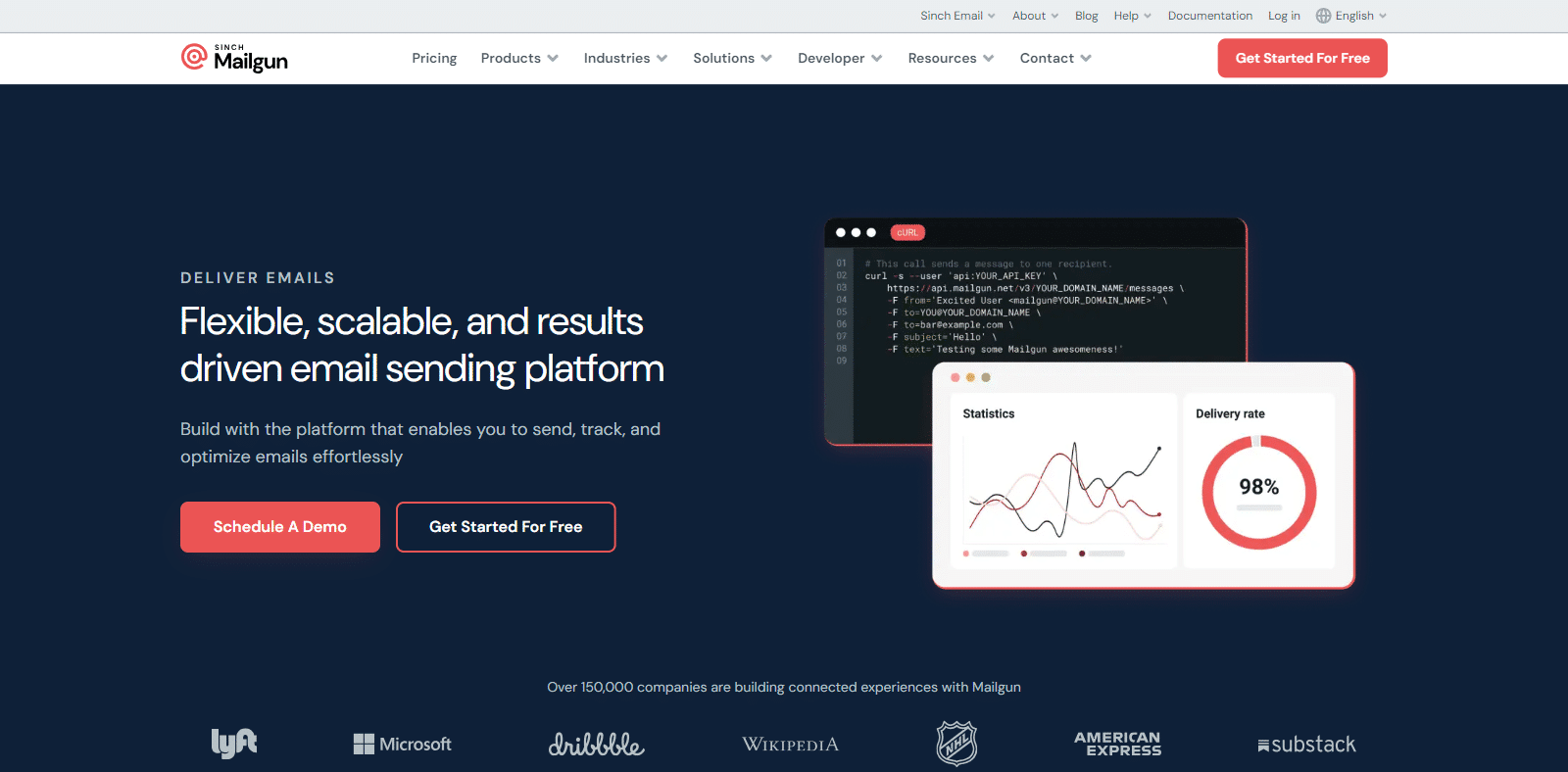Click the Dribbble logo
The width and height of the screenshot is (1568, 772).
pos(596,745)
